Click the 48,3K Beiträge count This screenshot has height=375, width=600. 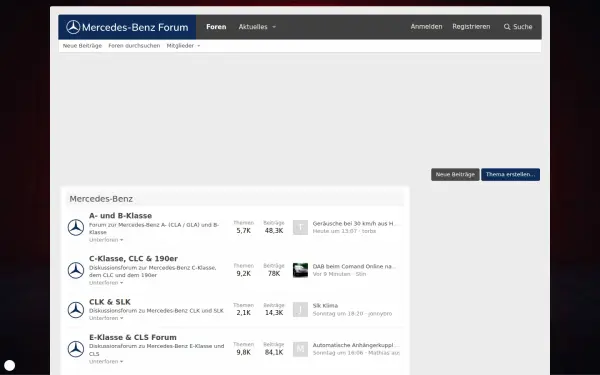click(274, 231)
